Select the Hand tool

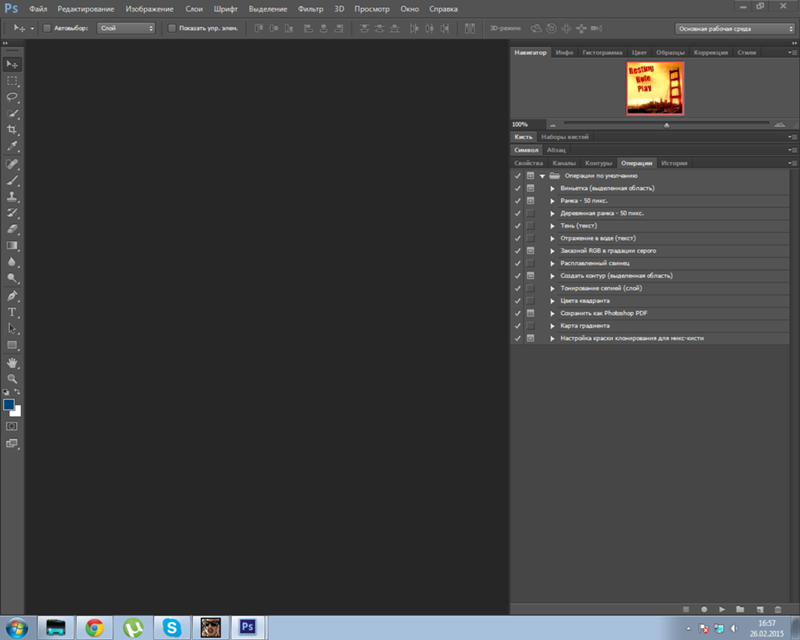click(x=13, y=363)
